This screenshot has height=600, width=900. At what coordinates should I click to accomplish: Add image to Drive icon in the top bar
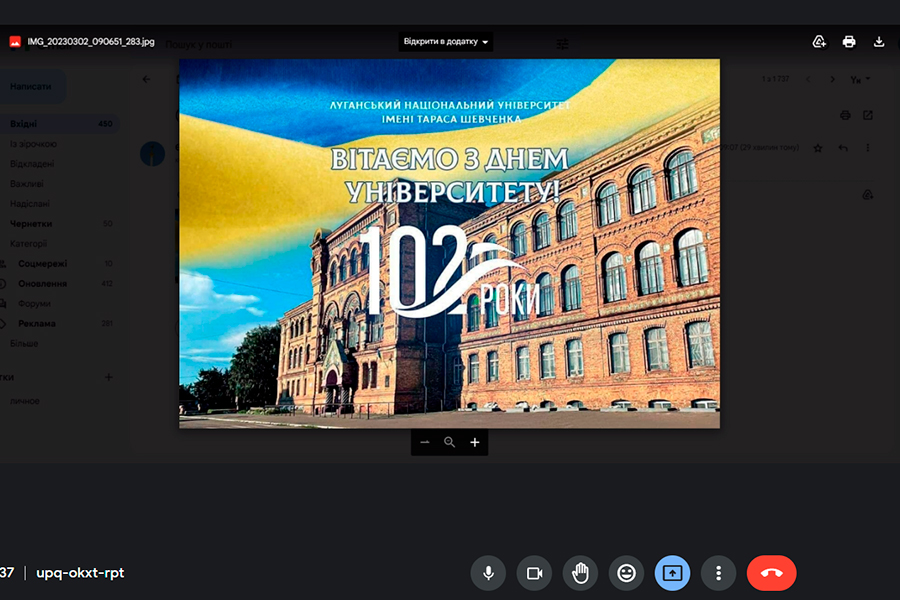coord(819,42)
